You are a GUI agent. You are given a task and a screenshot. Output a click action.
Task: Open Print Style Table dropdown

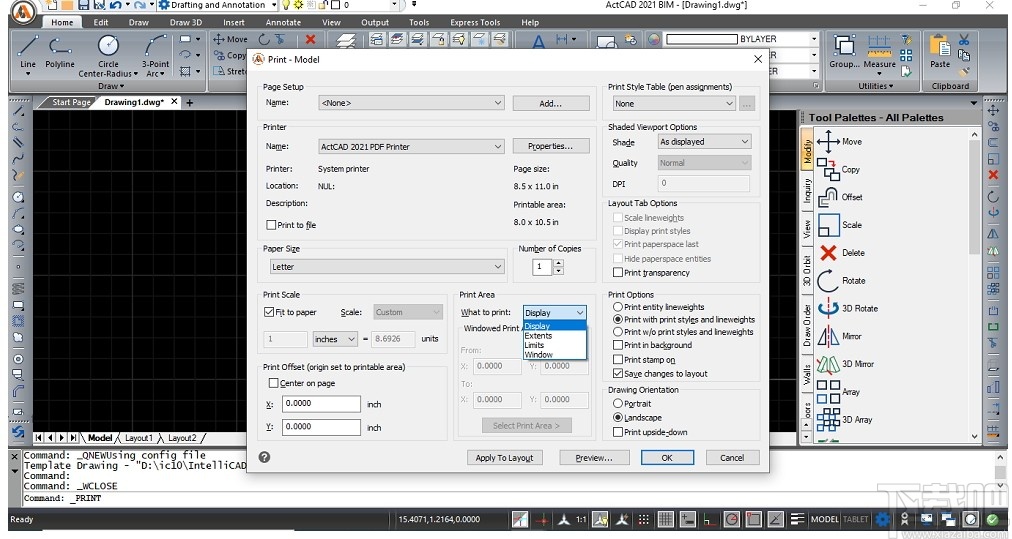(674, 103)
